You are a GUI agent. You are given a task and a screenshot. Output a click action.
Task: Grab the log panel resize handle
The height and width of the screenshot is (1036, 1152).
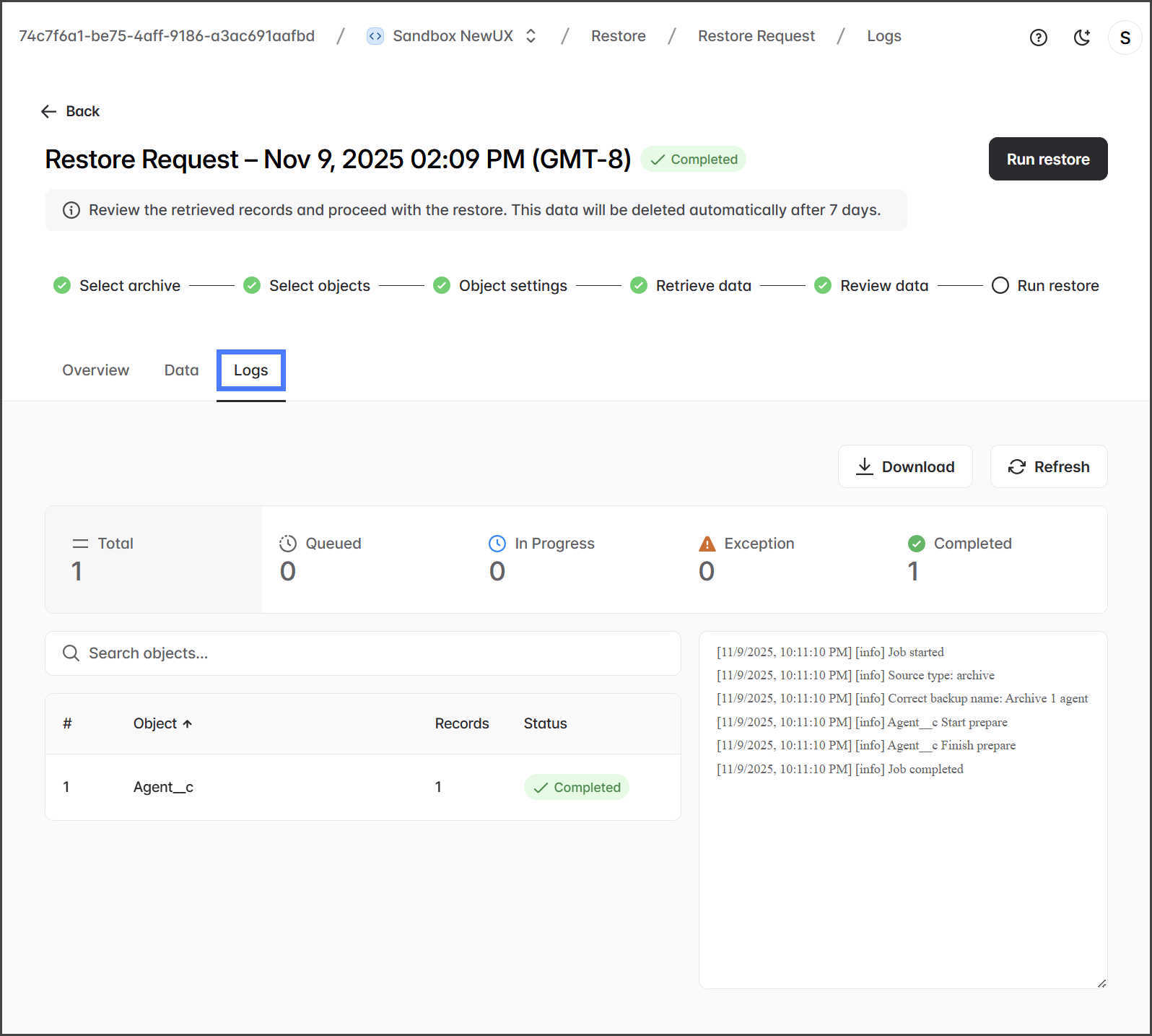1101,983
